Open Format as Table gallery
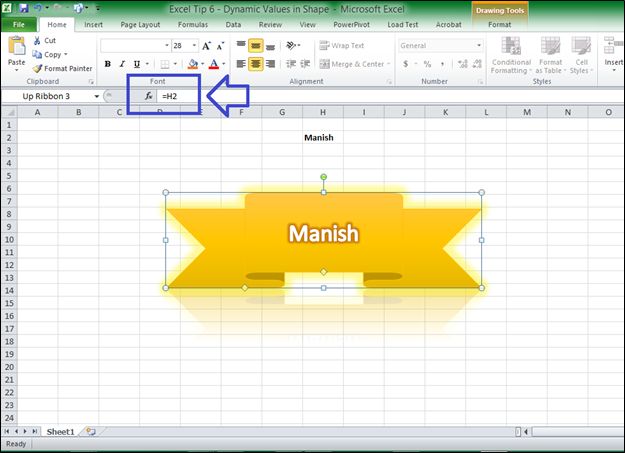625x453 pixels. pos(550,55)
